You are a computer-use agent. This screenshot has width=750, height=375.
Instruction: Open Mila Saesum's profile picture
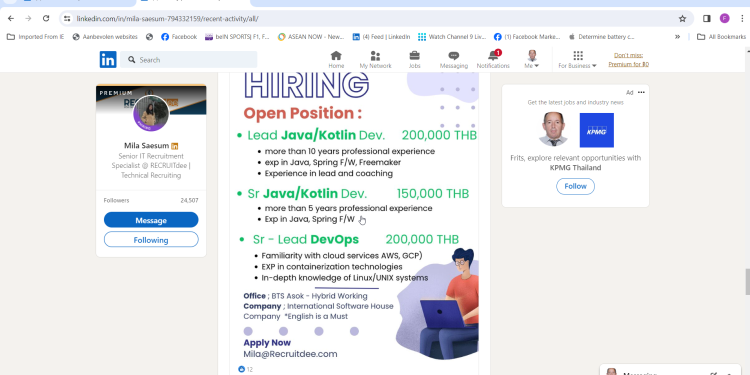tap(151, 114)
